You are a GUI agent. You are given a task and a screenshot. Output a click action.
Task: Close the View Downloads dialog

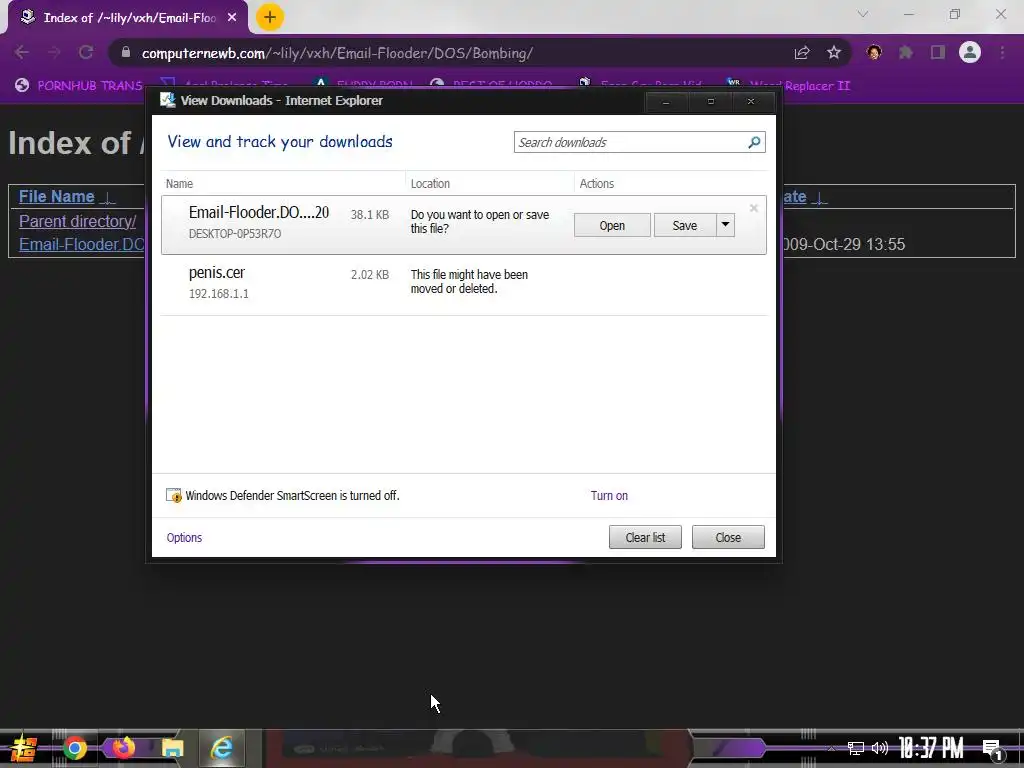tap(728, 537)
